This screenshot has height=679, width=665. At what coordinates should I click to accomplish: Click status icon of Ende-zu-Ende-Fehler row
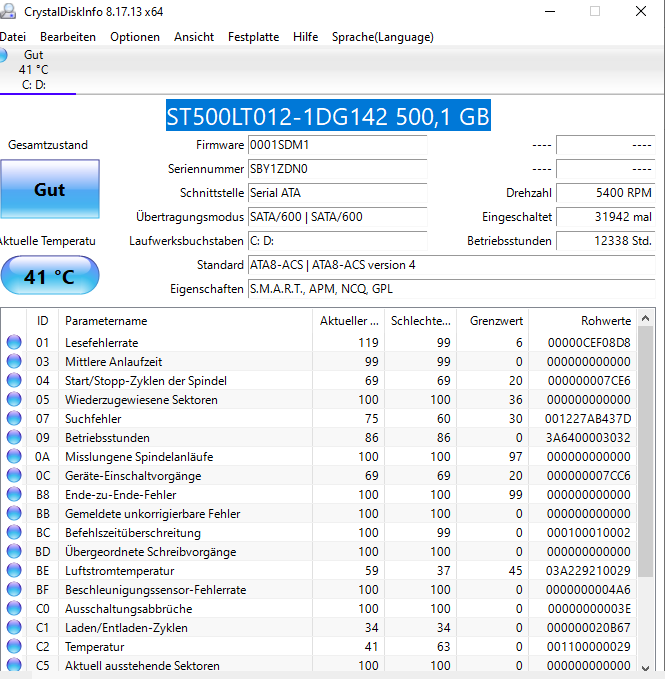14,495
